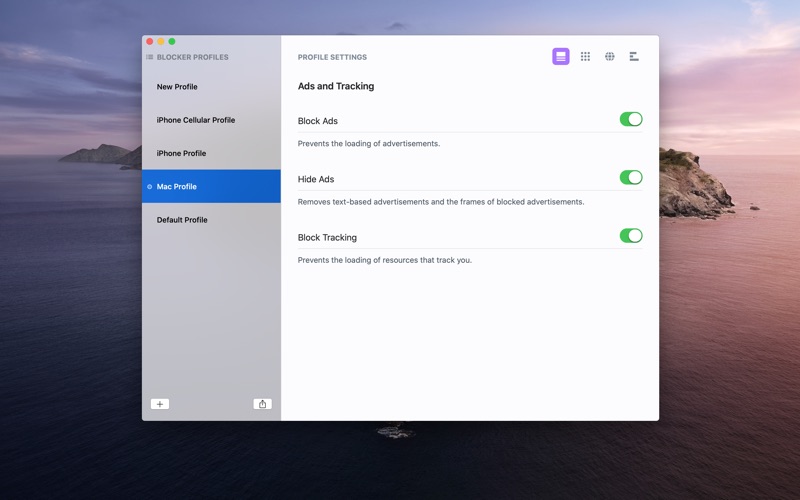Click the Hide Ads label
Screen dimensions: 800x500
point(316,179)
